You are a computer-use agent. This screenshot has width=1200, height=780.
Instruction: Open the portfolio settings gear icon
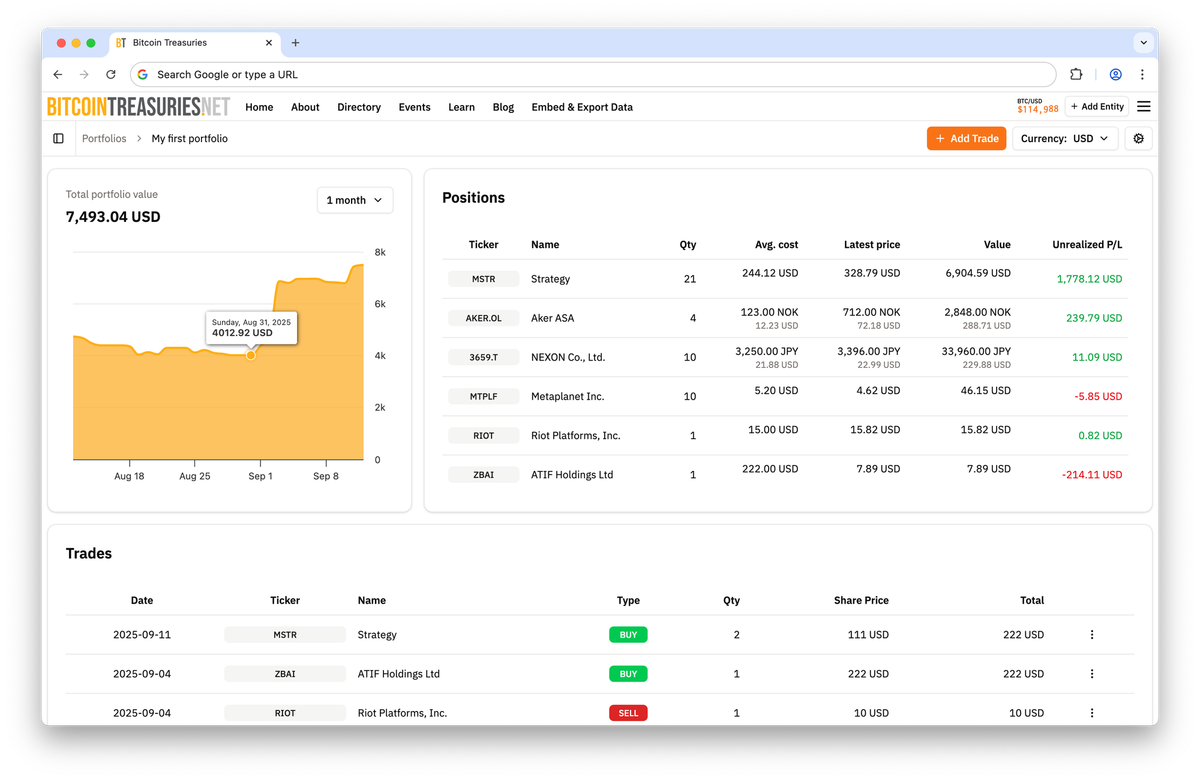(1138, 138)
